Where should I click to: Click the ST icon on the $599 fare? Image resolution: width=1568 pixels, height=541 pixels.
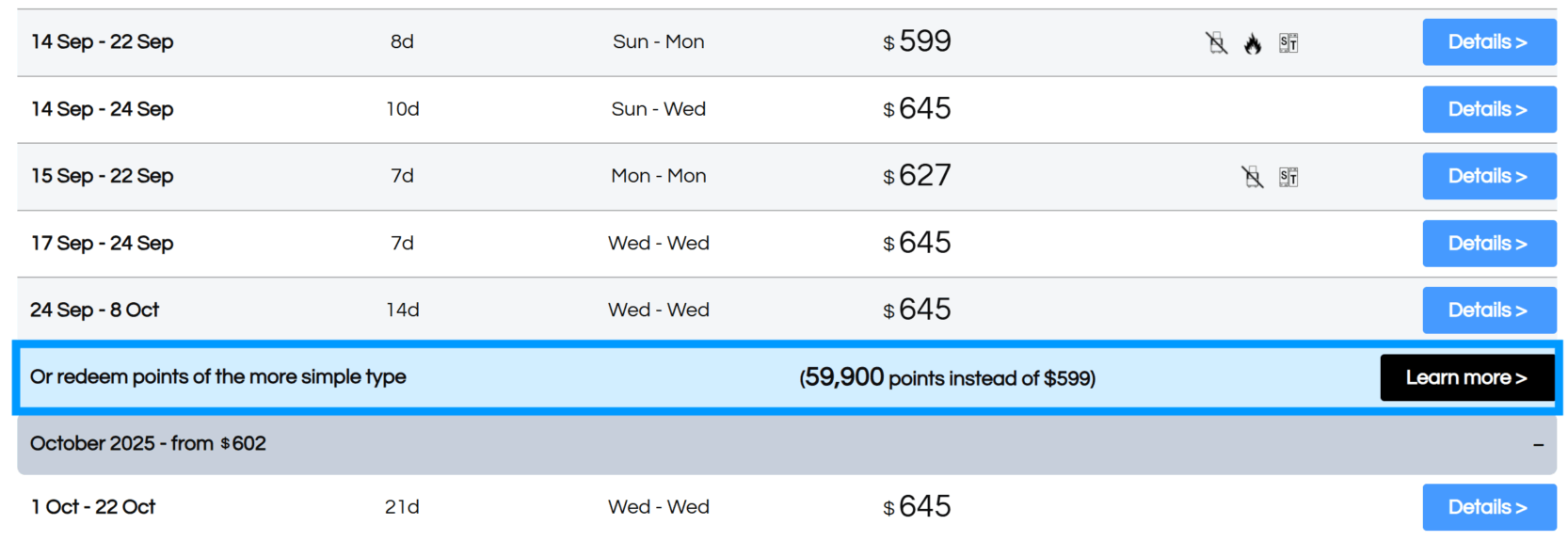1288,42
